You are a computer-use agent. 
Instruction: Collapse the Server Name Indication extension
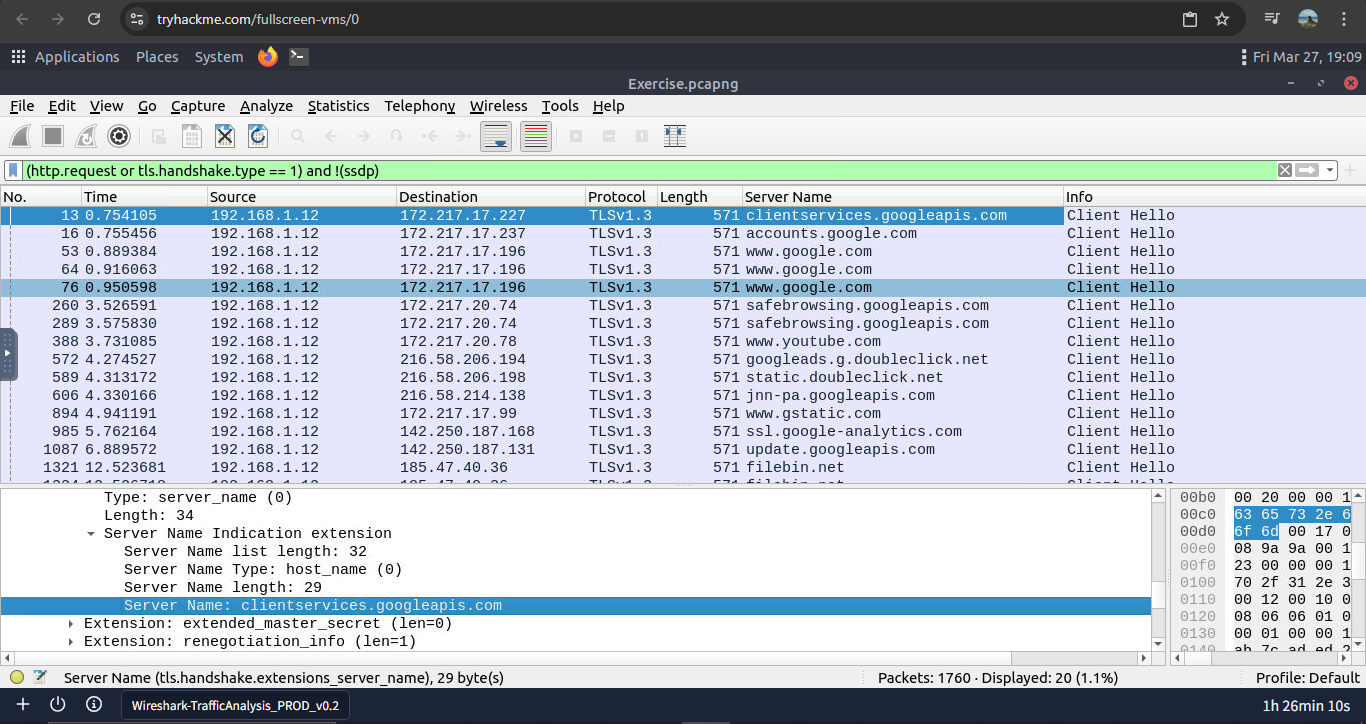click(x=91, y=534)
